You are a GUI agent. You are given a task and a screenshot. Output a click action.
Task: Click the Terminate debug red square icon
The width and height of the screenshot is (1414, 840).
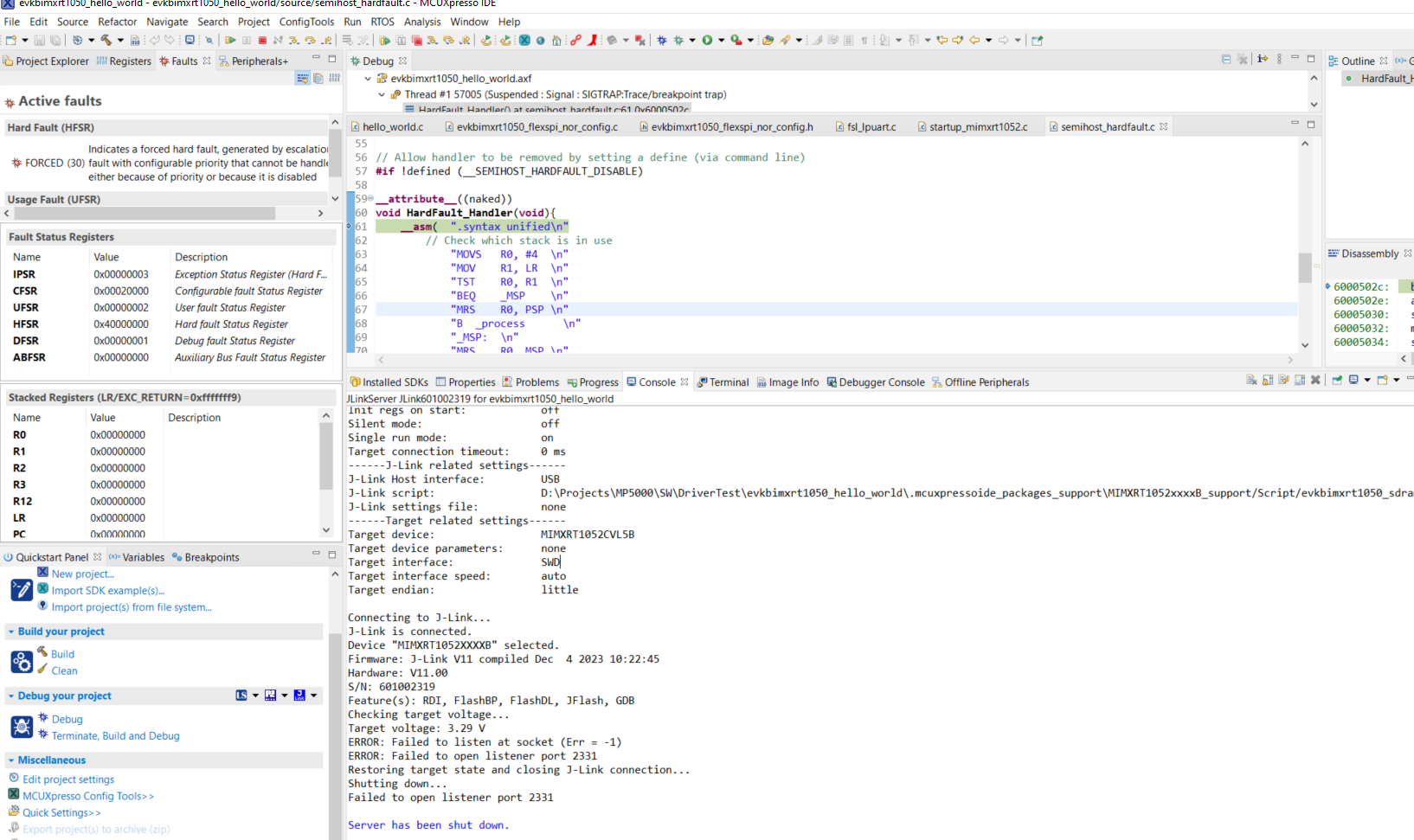click(262, 41)
